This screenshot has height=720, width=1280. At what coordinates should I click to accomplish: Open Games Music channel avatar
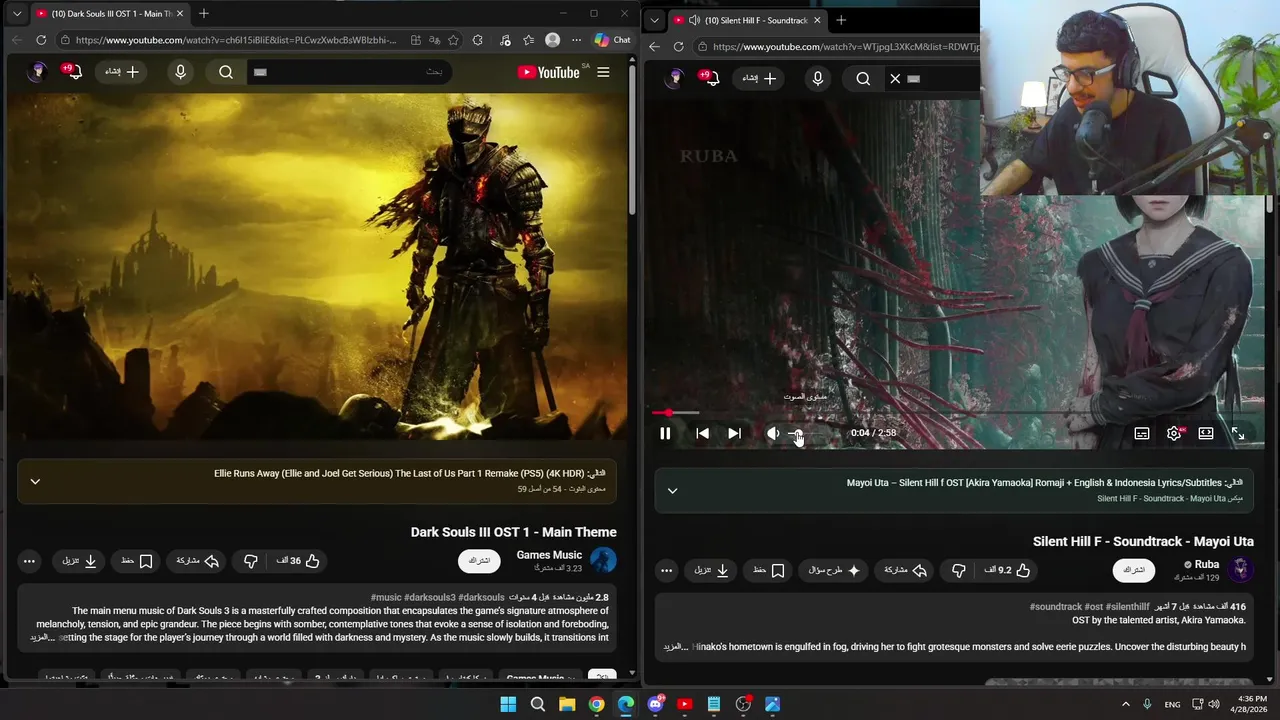[603, 560]
